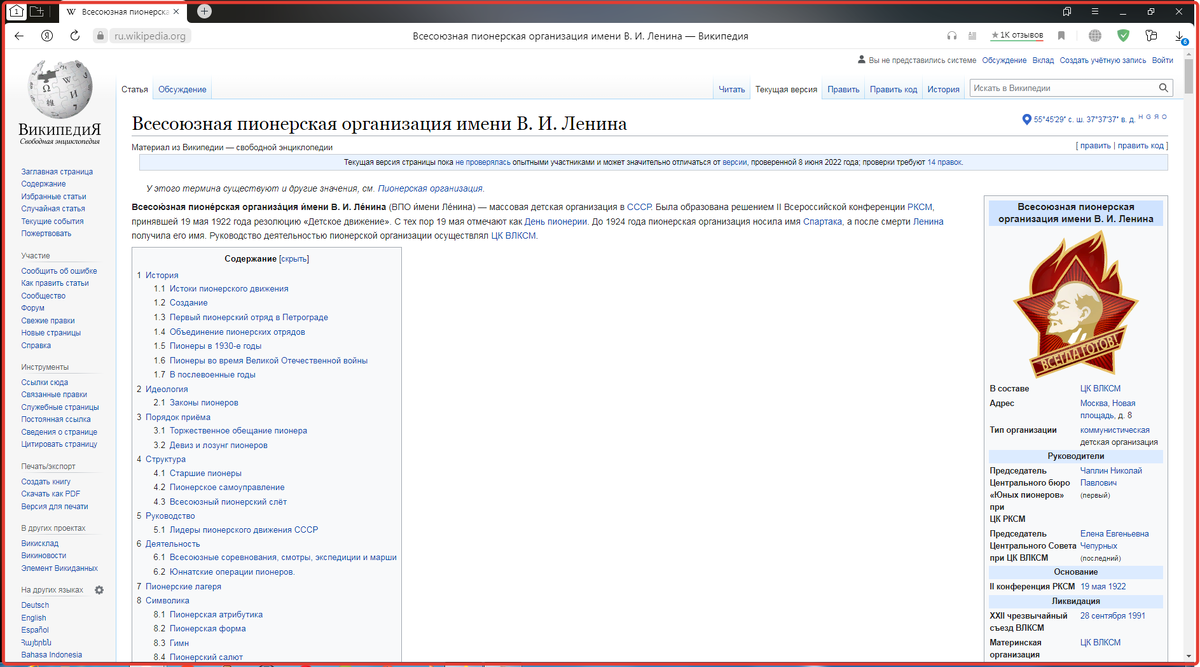Collapse the contents via 'скрыть' link
The image size is (1200, 667).
(294, 259)
